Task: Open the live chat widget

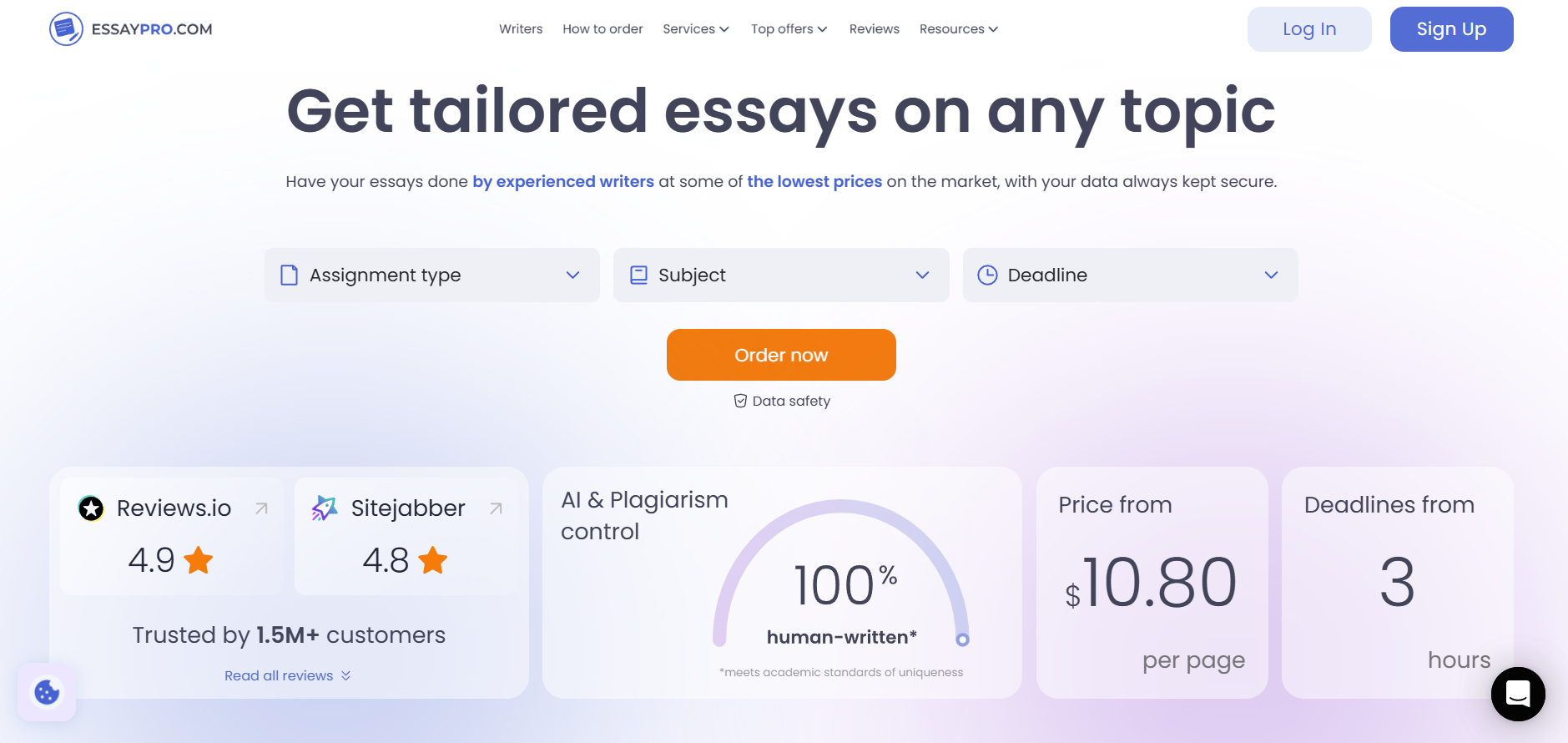Action: click(1517, 694)
